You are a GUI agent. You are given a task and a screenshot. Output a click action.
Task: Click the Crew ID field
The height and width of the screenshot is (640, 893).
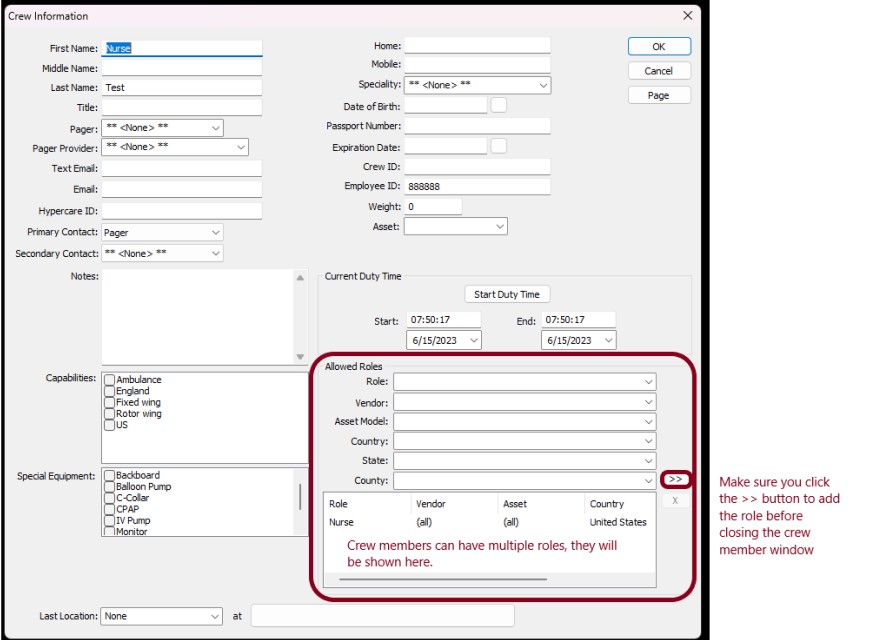click(477, 167)
